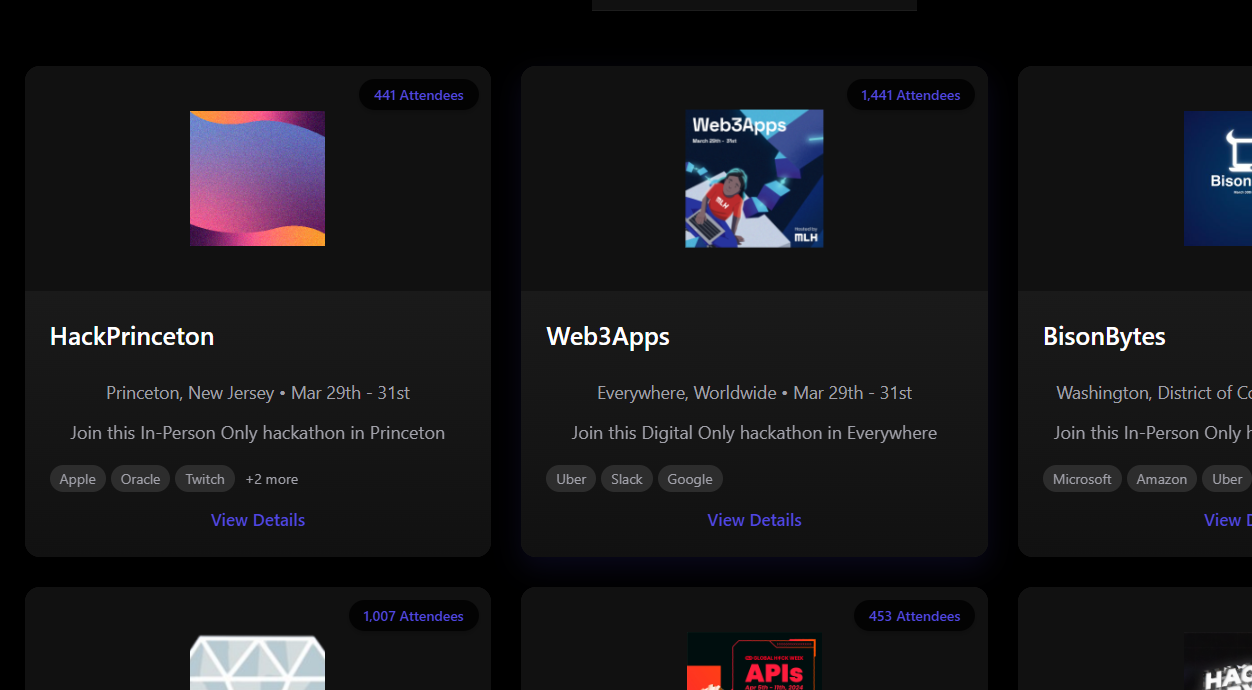Screen dimensions: 1252x690
Task: Click View Details under HackPrinceton
Action: point(258,520)
